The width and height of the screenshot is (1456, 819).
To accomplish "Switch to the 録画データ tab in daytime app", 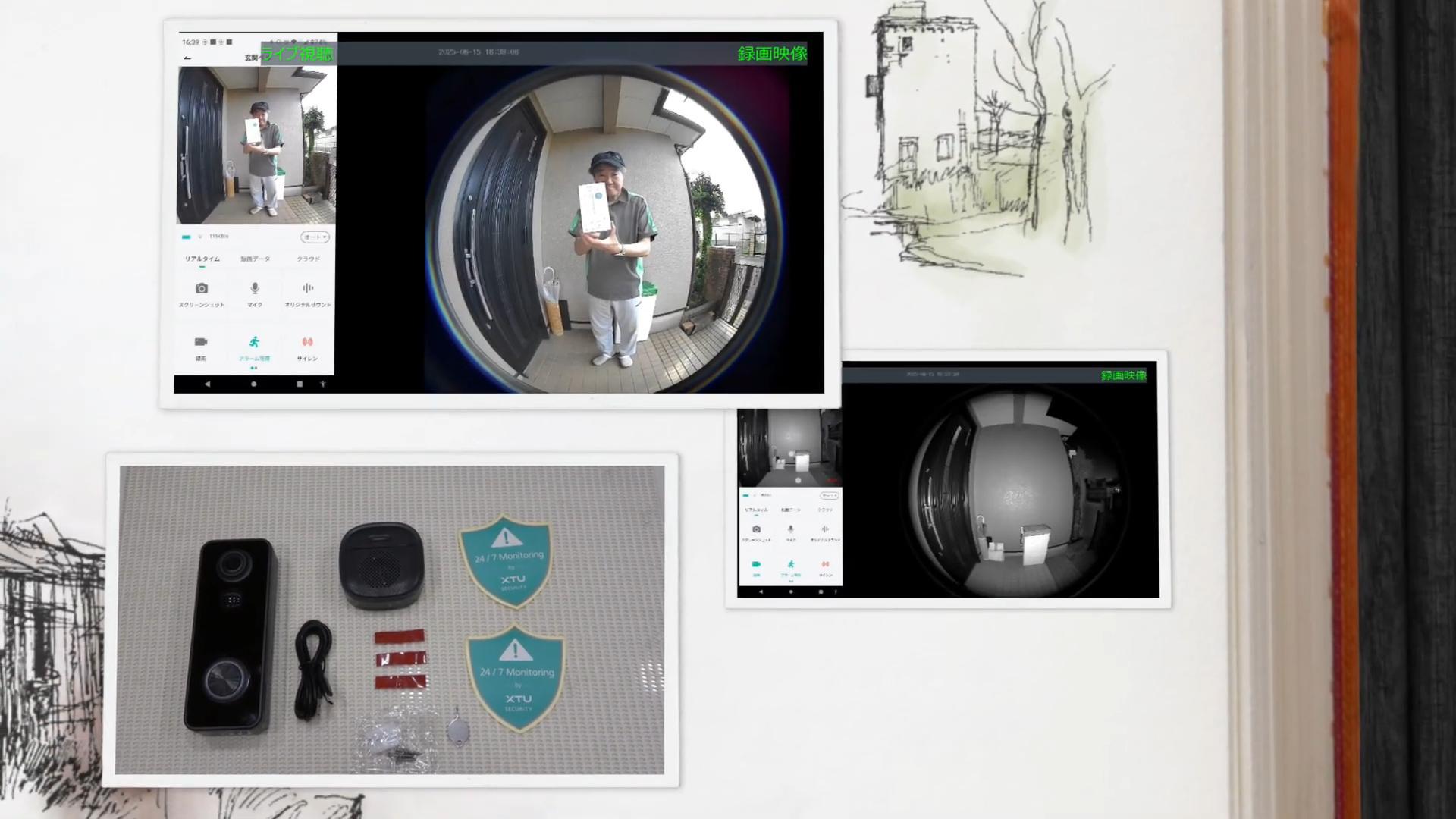I will 255,259.
